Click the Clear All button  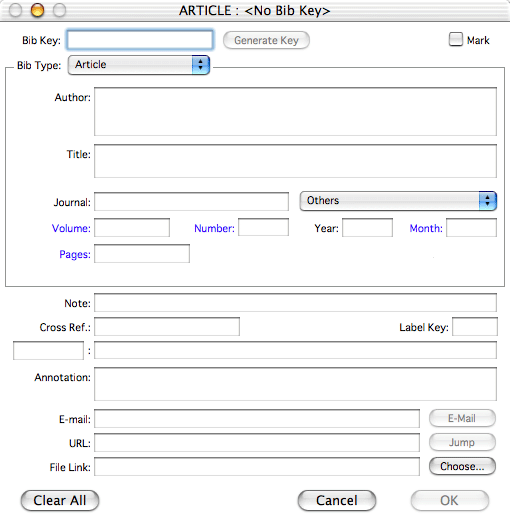click(60, 500)
